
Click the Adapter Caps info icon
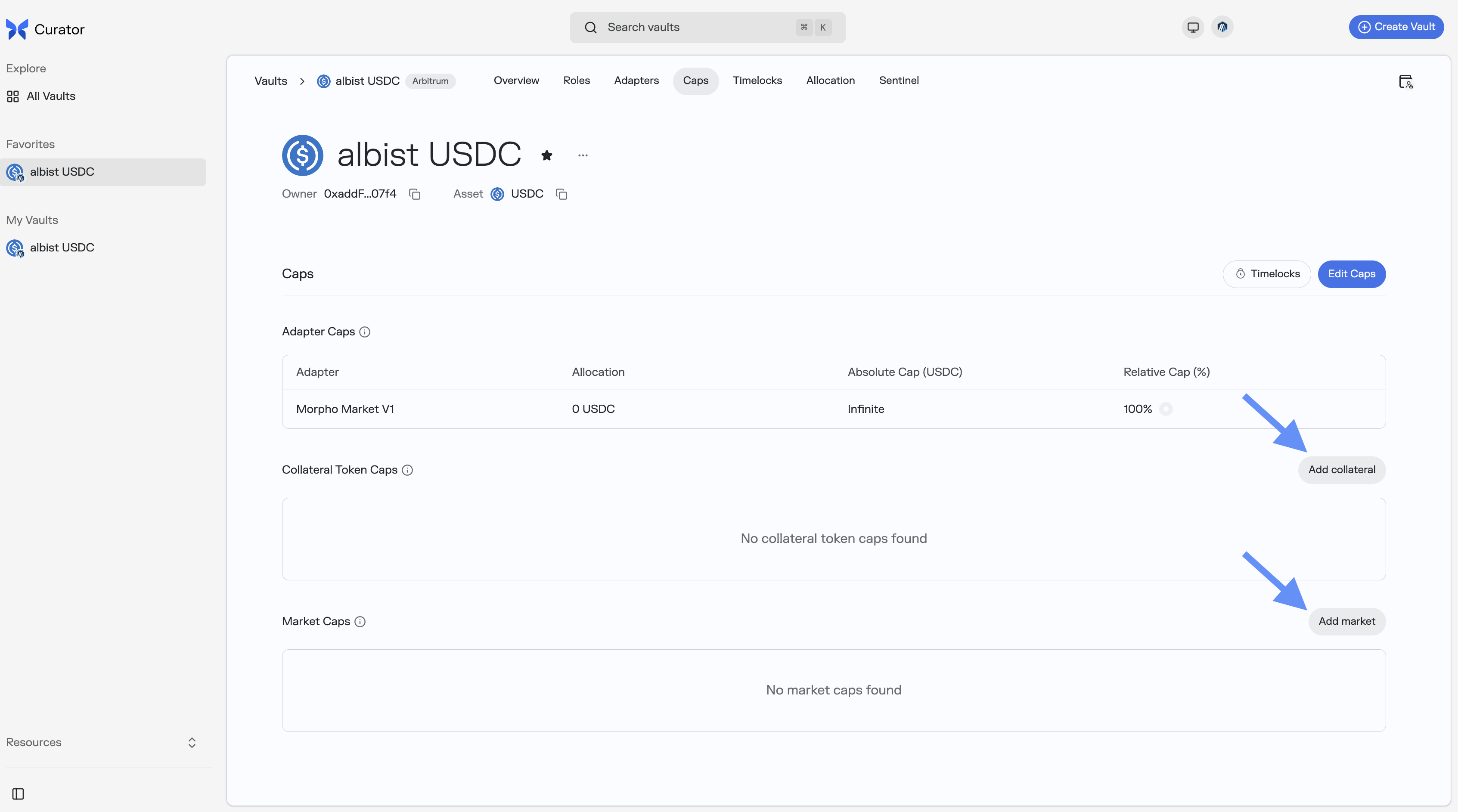coord(365,332)
